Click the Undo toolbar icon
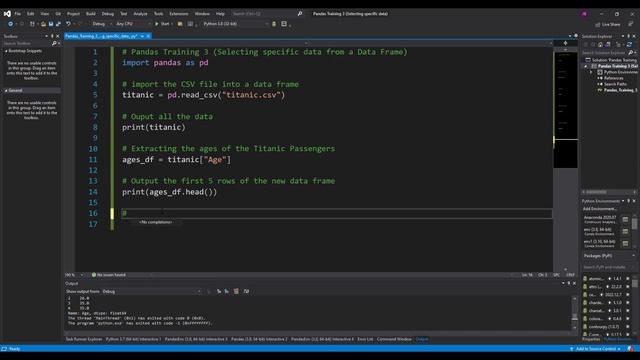 68,24
